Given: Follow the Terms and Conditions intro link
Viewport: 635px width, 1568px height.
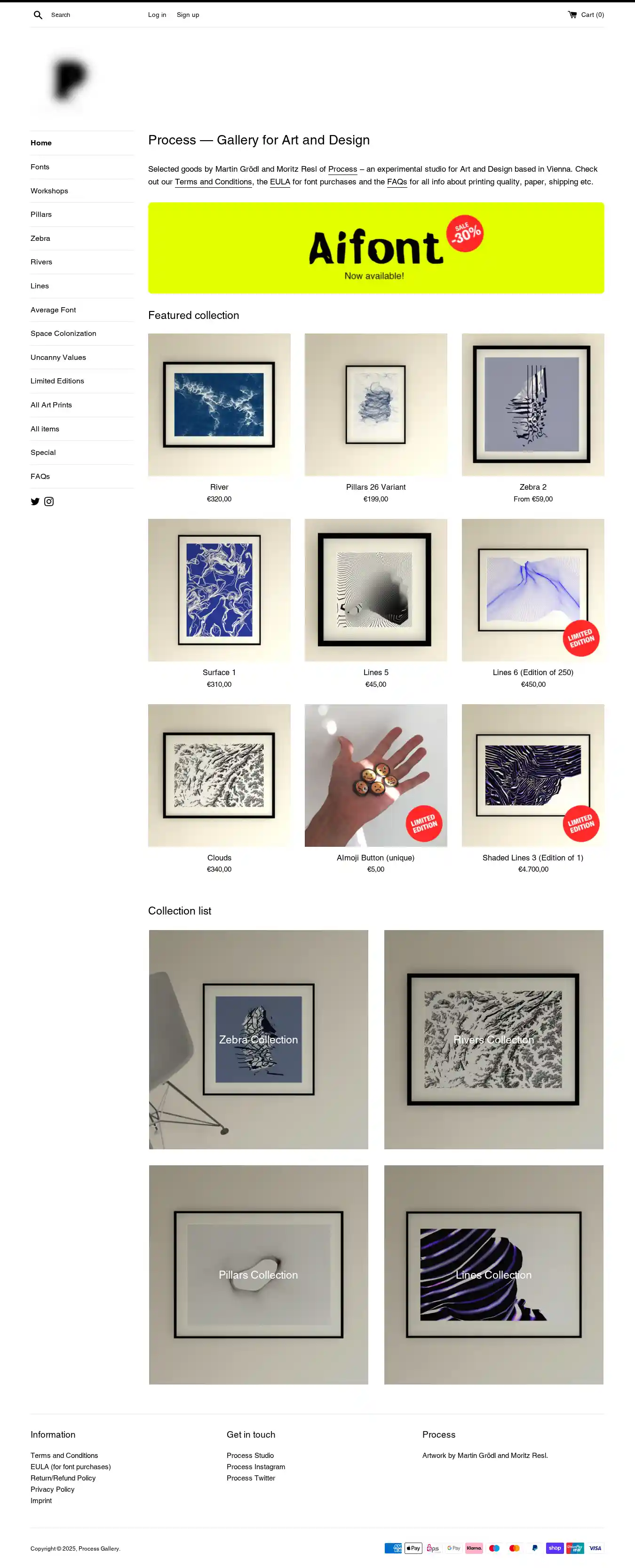Looking at the screenshot, I should coord(214,182).
